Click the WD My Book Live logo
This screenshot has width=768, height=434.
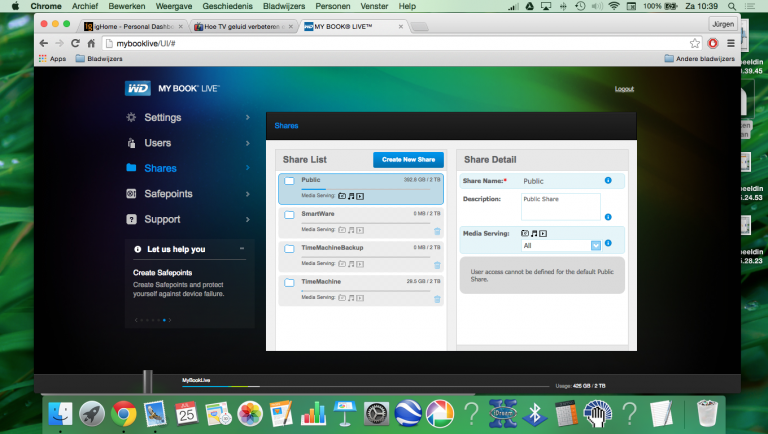click(172, 88)
